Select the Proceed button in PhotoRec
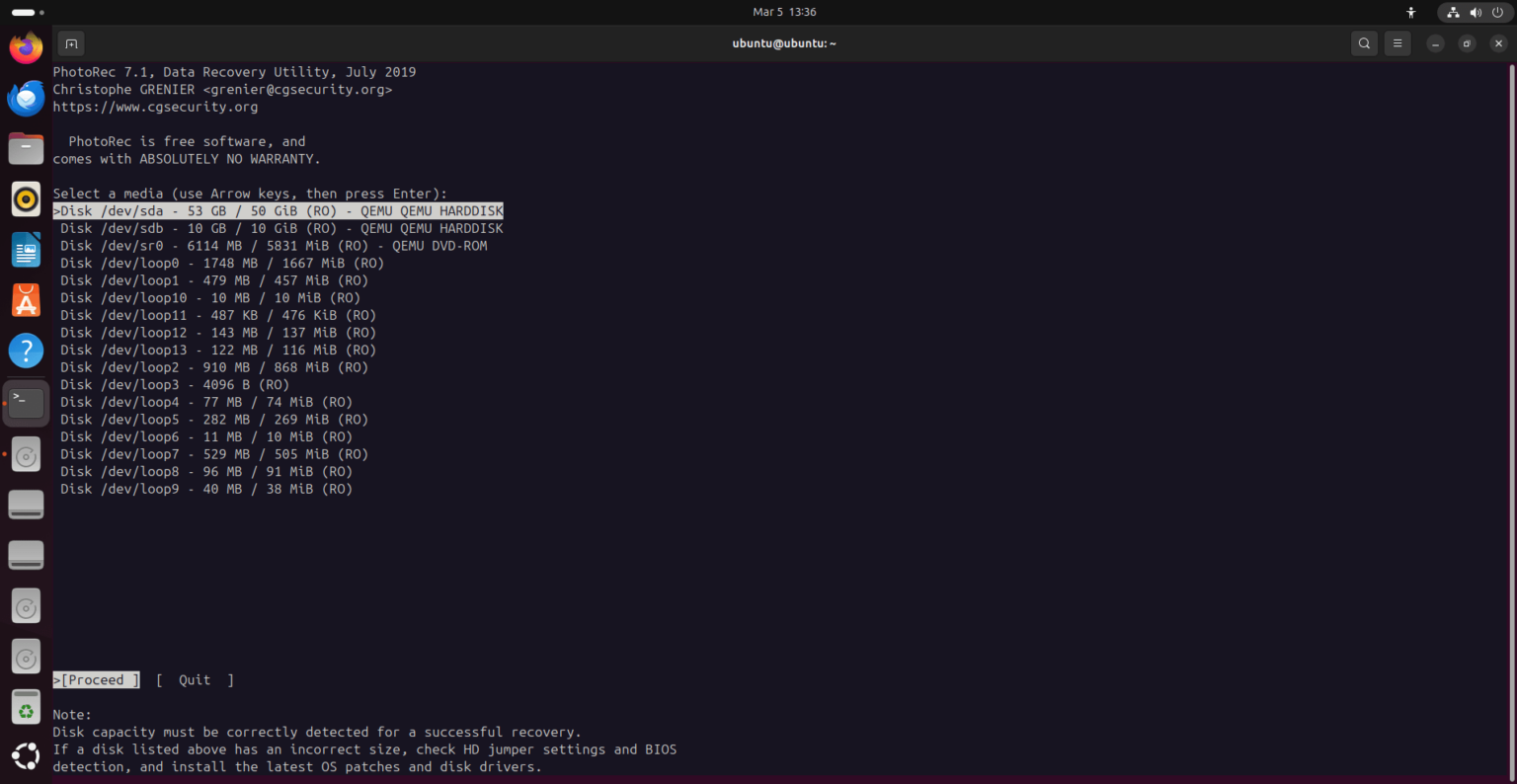The image size is (1517, 784). click(95, 679)
